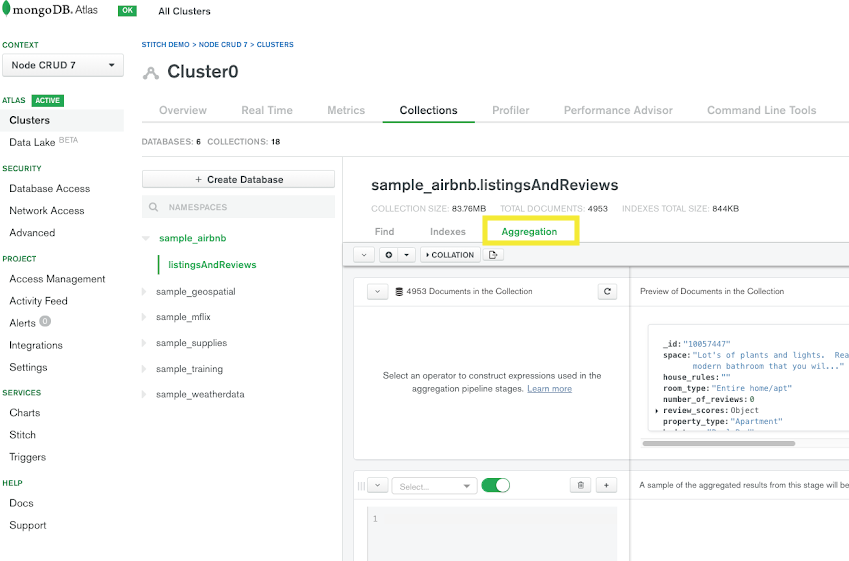The height and width of the screenshot is (561, 849).
Task: Open the Performance Advisor tab
Action: 618,110
